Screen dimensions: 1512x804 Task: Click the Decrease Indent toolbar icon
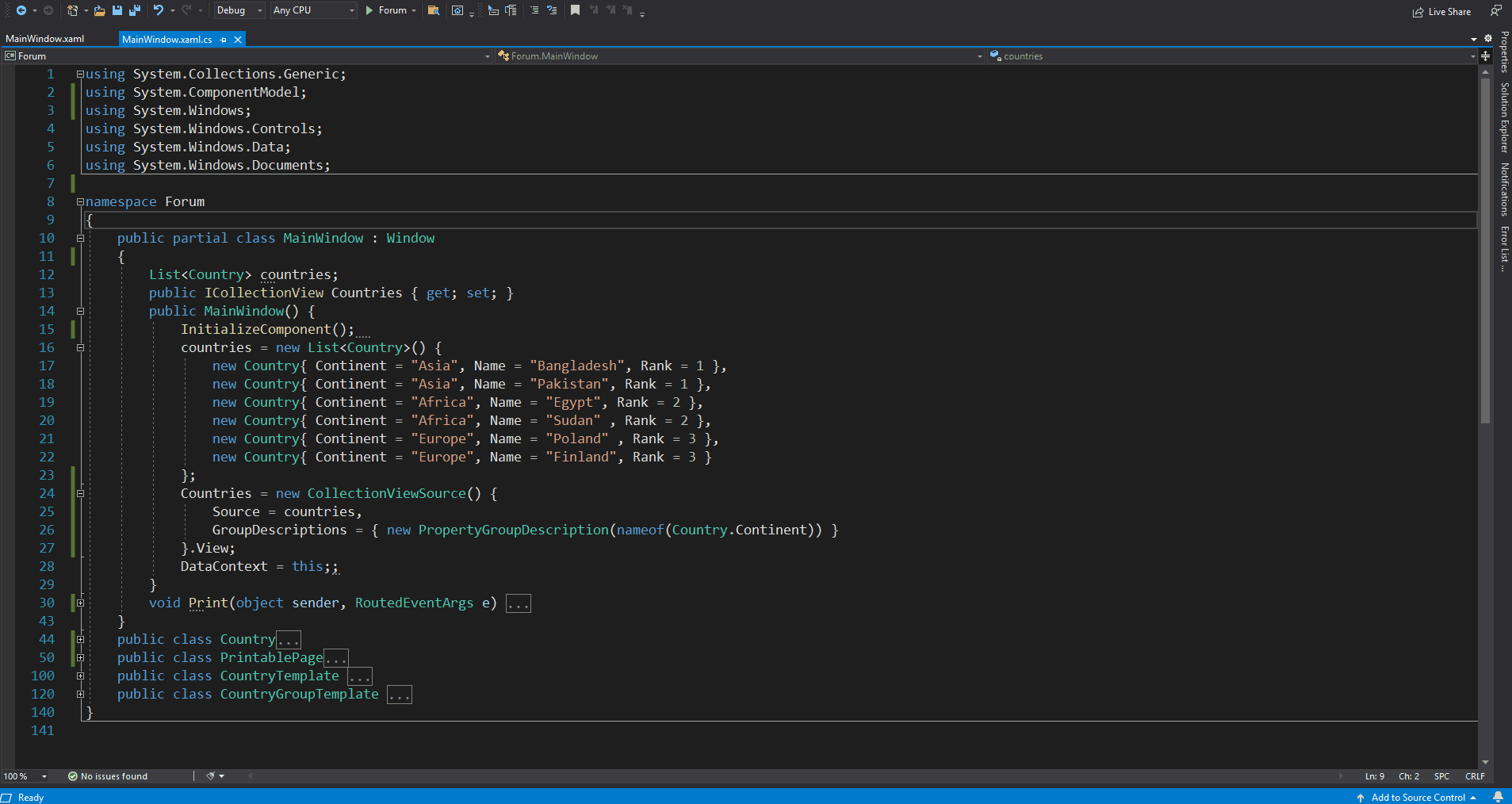493,10
